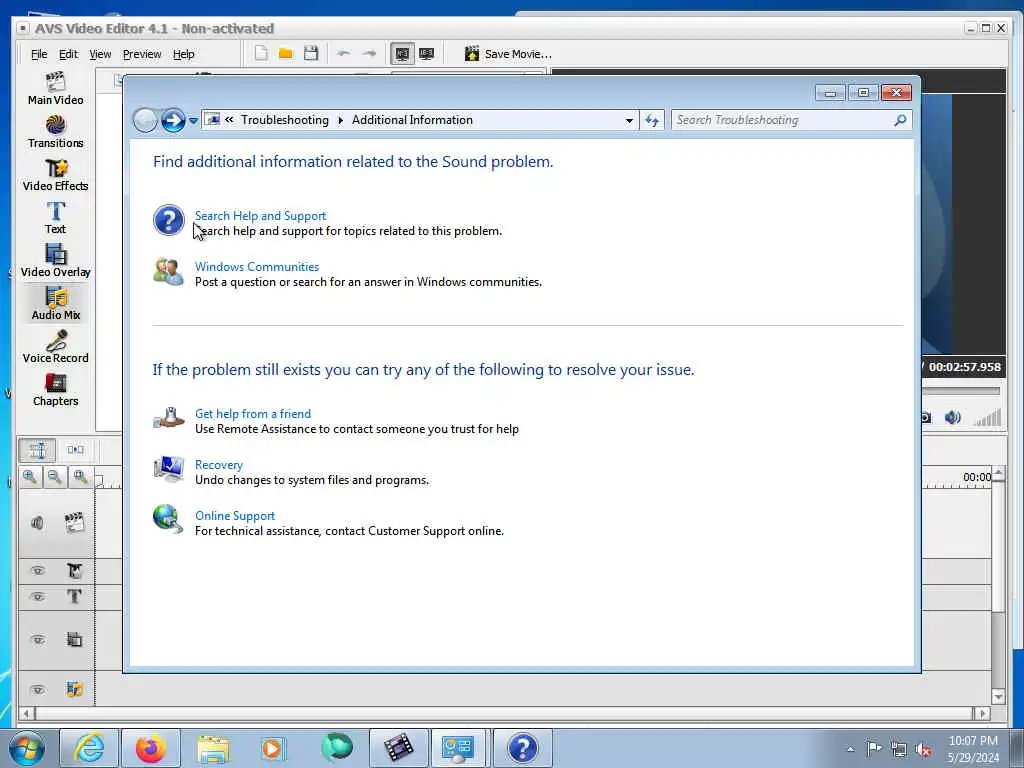Refresh the Troubleshooting window
Image resolution: width=1024 pixels, height=768 pixels.
tap(652, 120)
